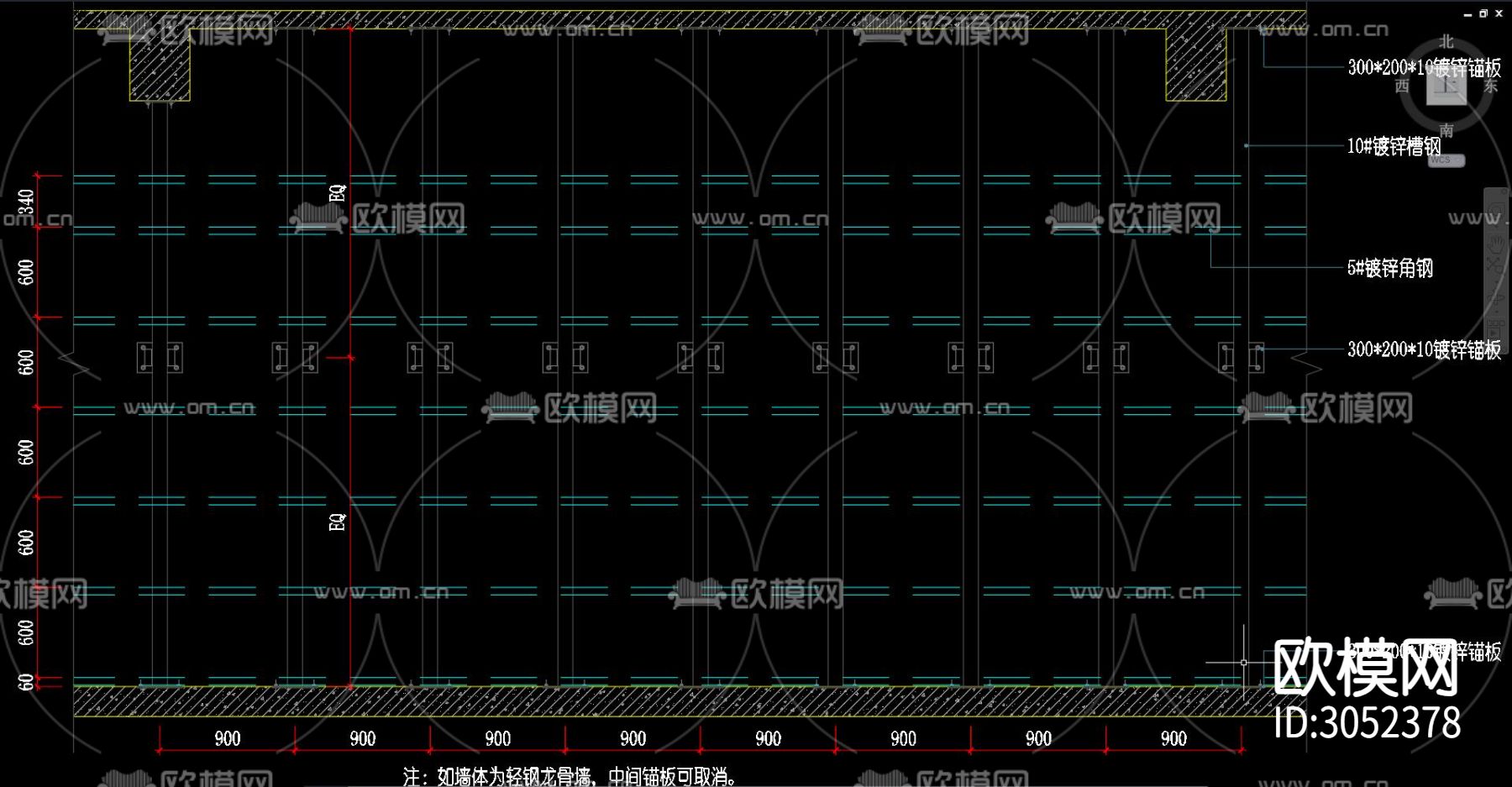Select the note text beginning with 注：
The image size is (1512, 787).
(x=570, y=776)
